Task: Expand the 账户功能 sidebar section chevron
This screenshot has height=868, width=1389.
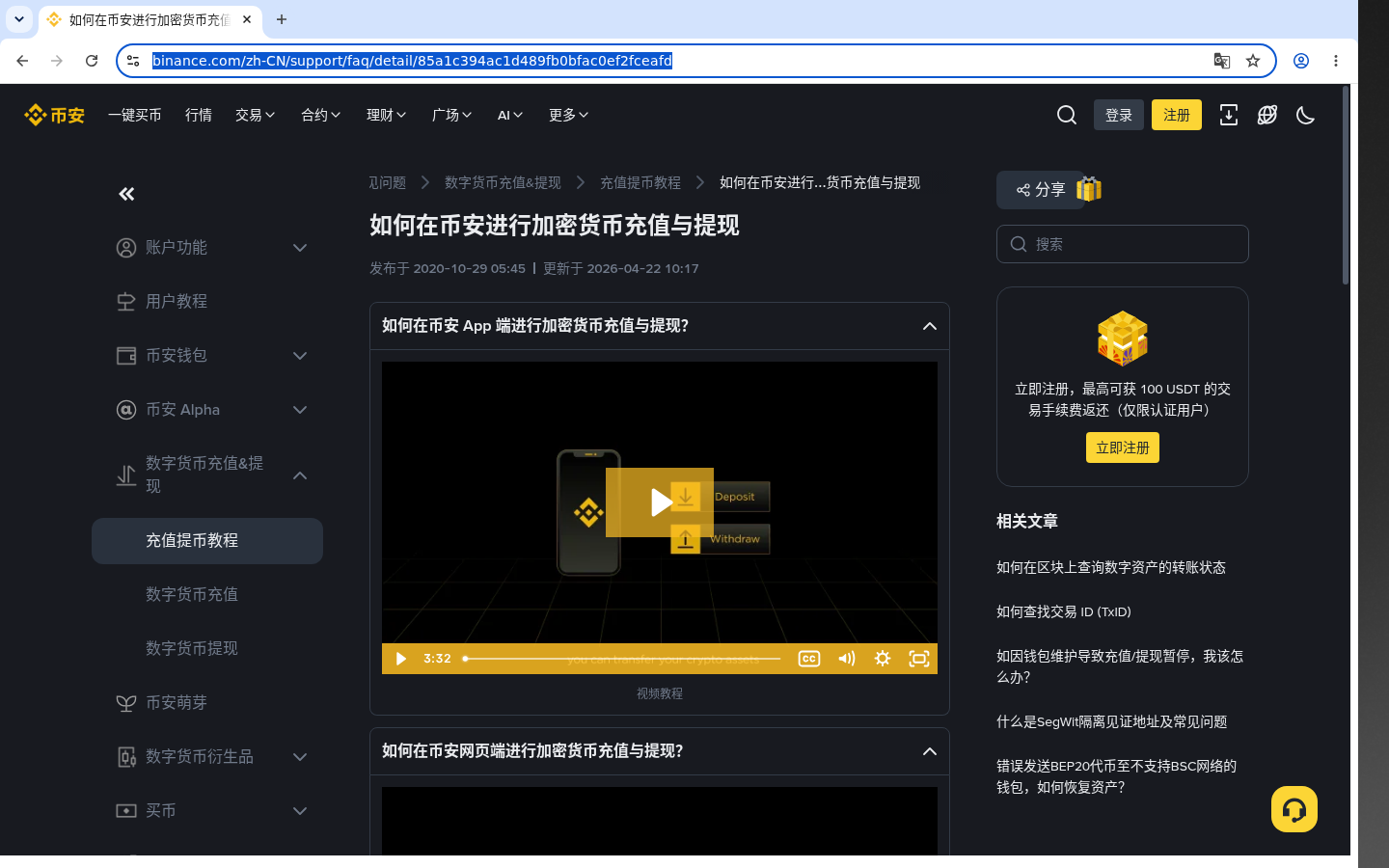Action: pyautogui.click(x=300, y=248)
